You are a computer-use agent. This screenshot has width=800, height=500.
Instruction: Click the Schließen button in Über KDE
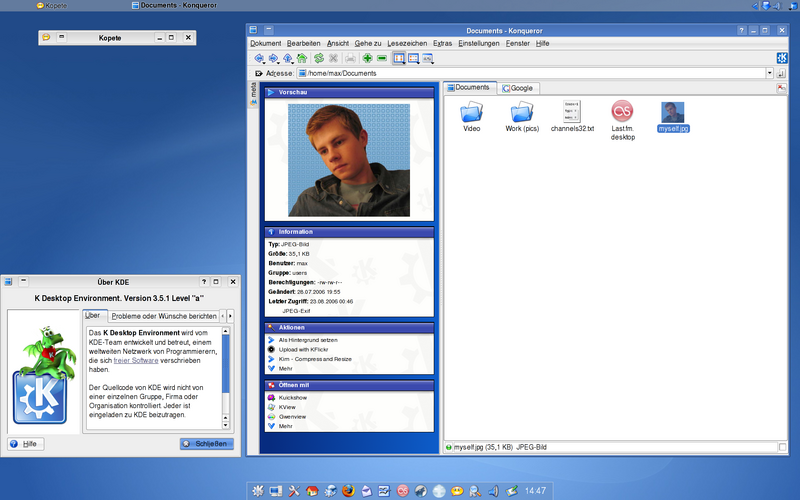pyautogui.click(x=207, y=444)
